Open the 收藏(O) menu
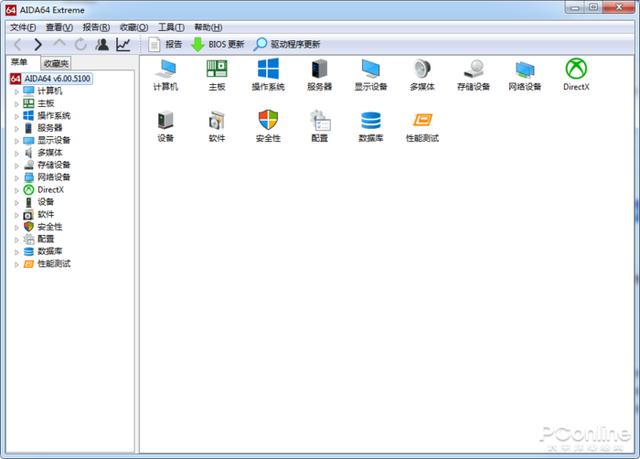640x459 pixels. pos(134,27)
